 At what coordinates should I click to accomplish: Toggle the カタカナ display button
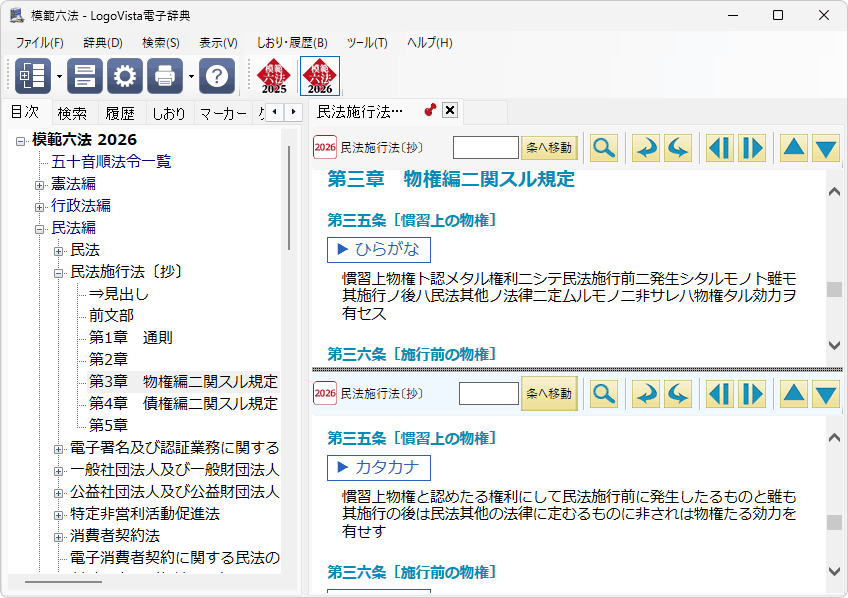[x=379, y=467]
